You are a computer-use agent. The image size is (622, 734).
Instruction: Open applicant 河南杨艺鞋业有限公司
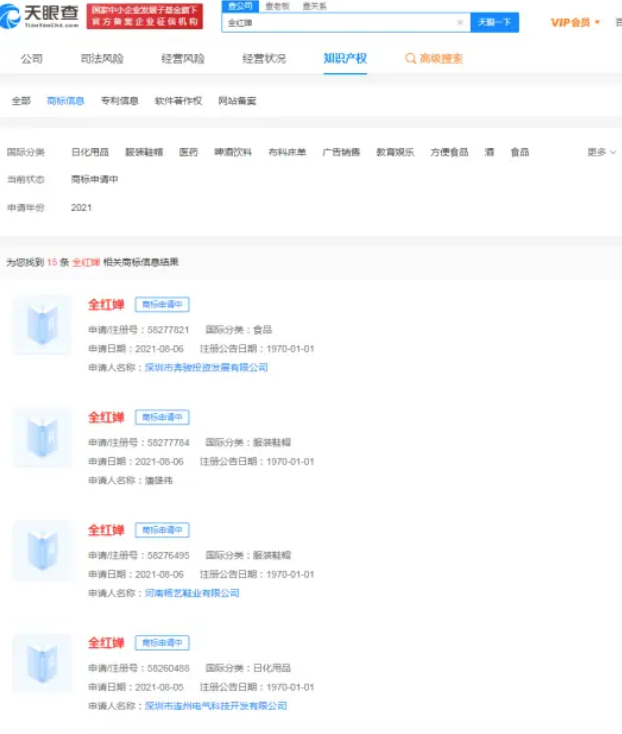[192, 594]
